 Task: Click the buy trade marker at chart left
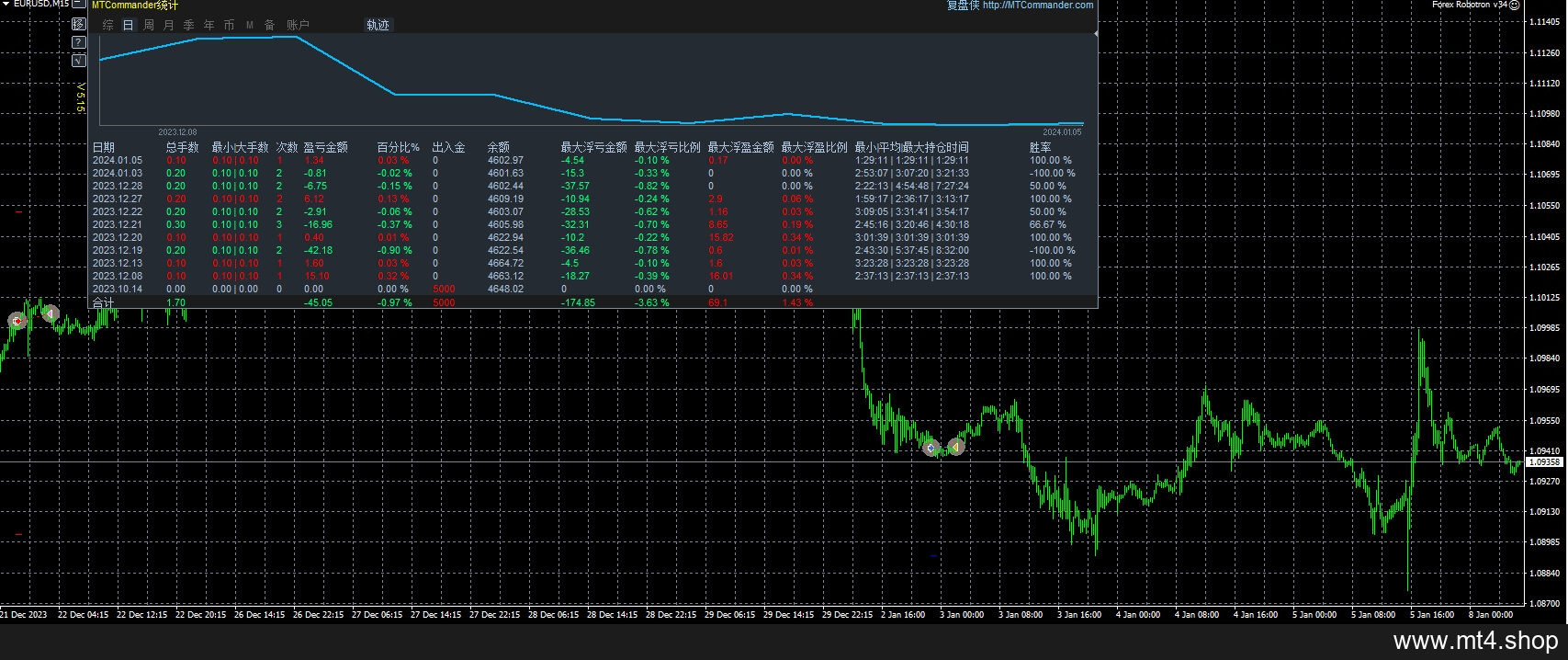coord(16,321)
